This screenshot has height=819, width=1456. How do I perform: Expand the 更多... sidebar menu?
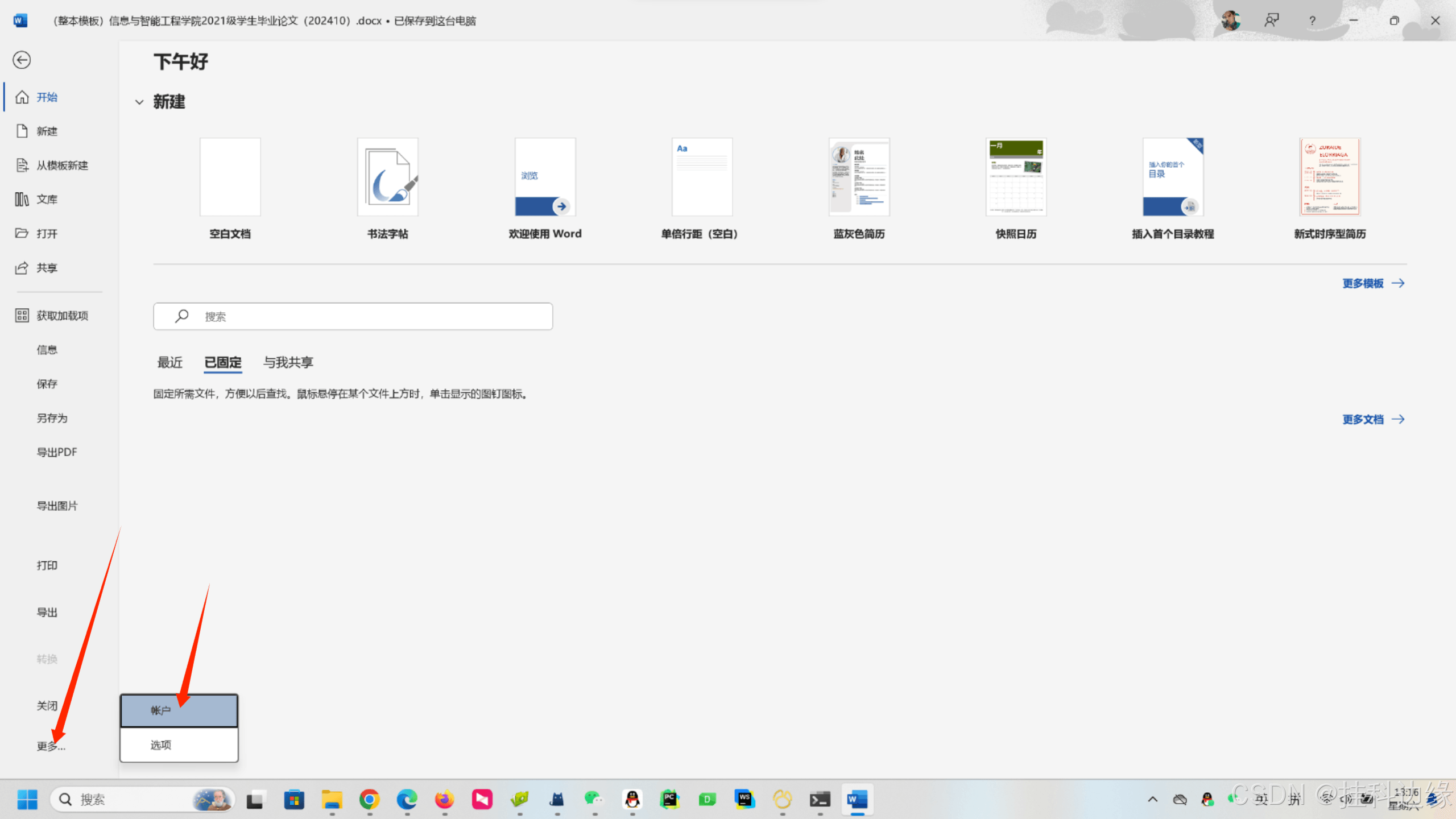[51, 747]
